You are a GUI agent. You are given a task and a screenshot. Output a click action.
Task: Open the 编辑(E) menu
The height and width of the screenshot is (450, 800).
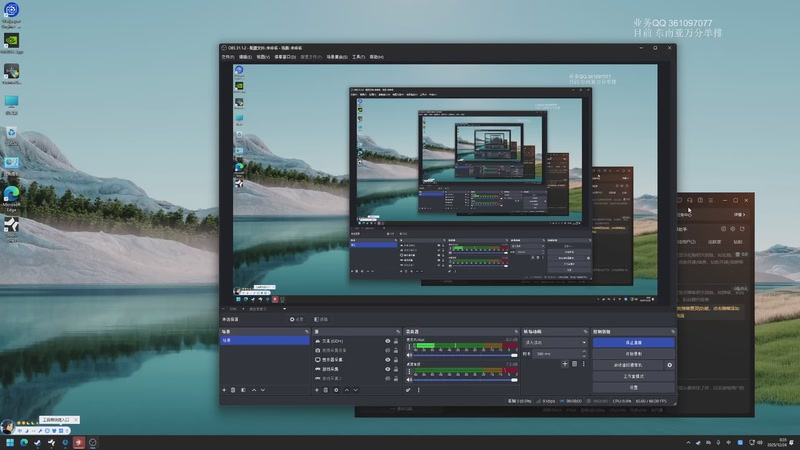(x=245, y=57)
